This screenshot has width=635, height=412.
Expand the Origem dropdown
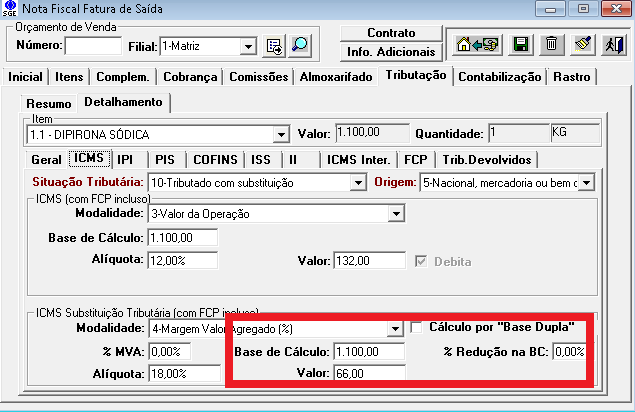[587, 183]
